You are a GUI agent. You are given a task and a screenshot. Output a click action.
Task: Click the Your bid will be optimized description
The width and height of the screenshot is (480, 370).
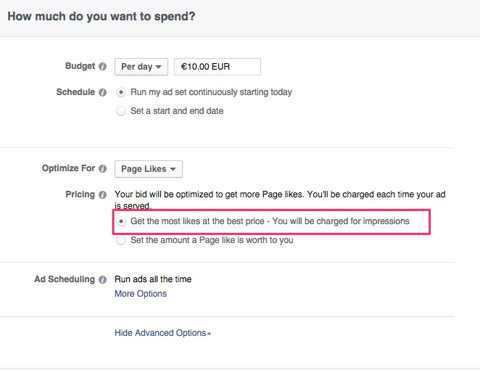[x=280, y=200]
